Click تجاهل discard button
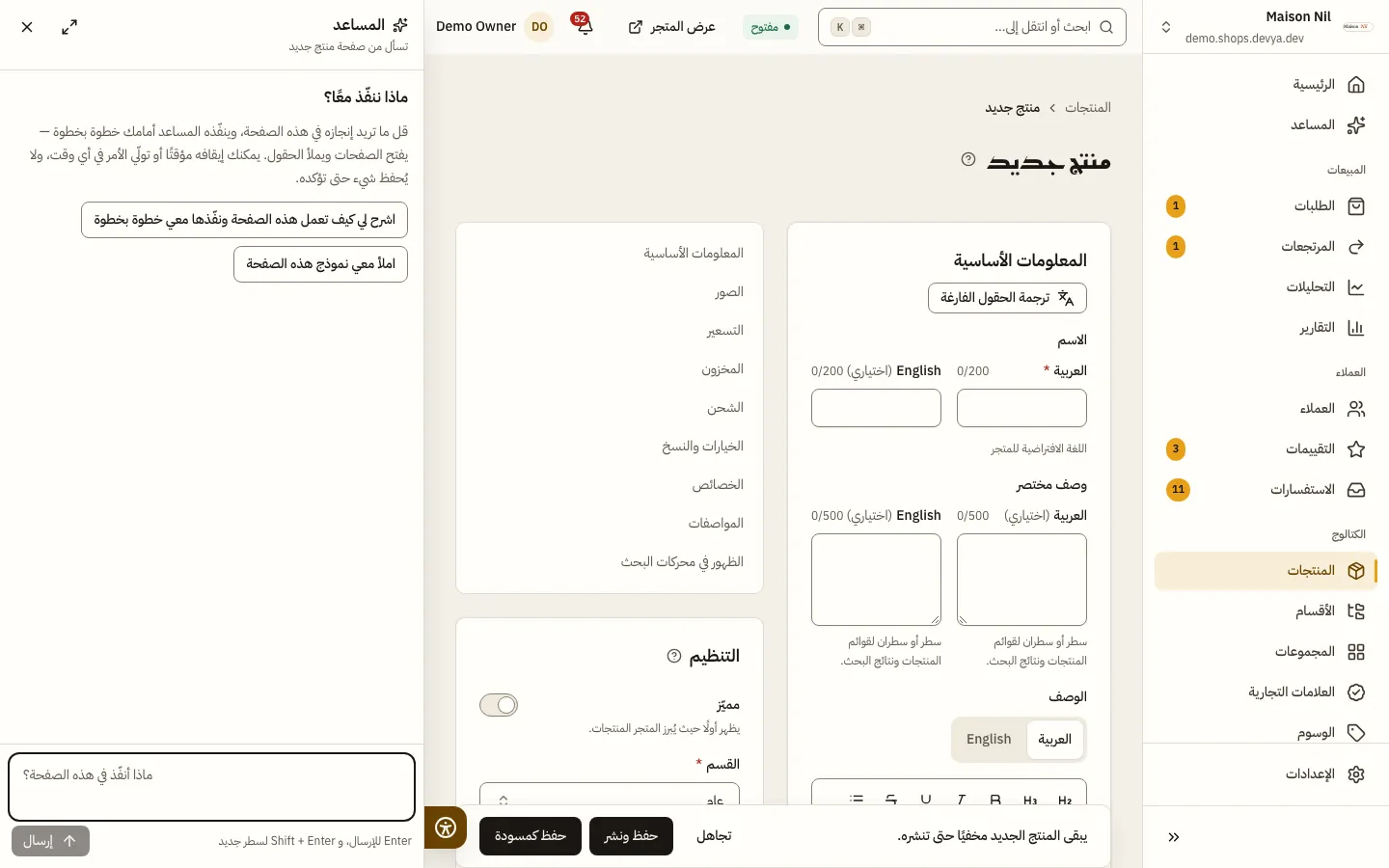The image size is (1389, 868). [x=714, y=836]
